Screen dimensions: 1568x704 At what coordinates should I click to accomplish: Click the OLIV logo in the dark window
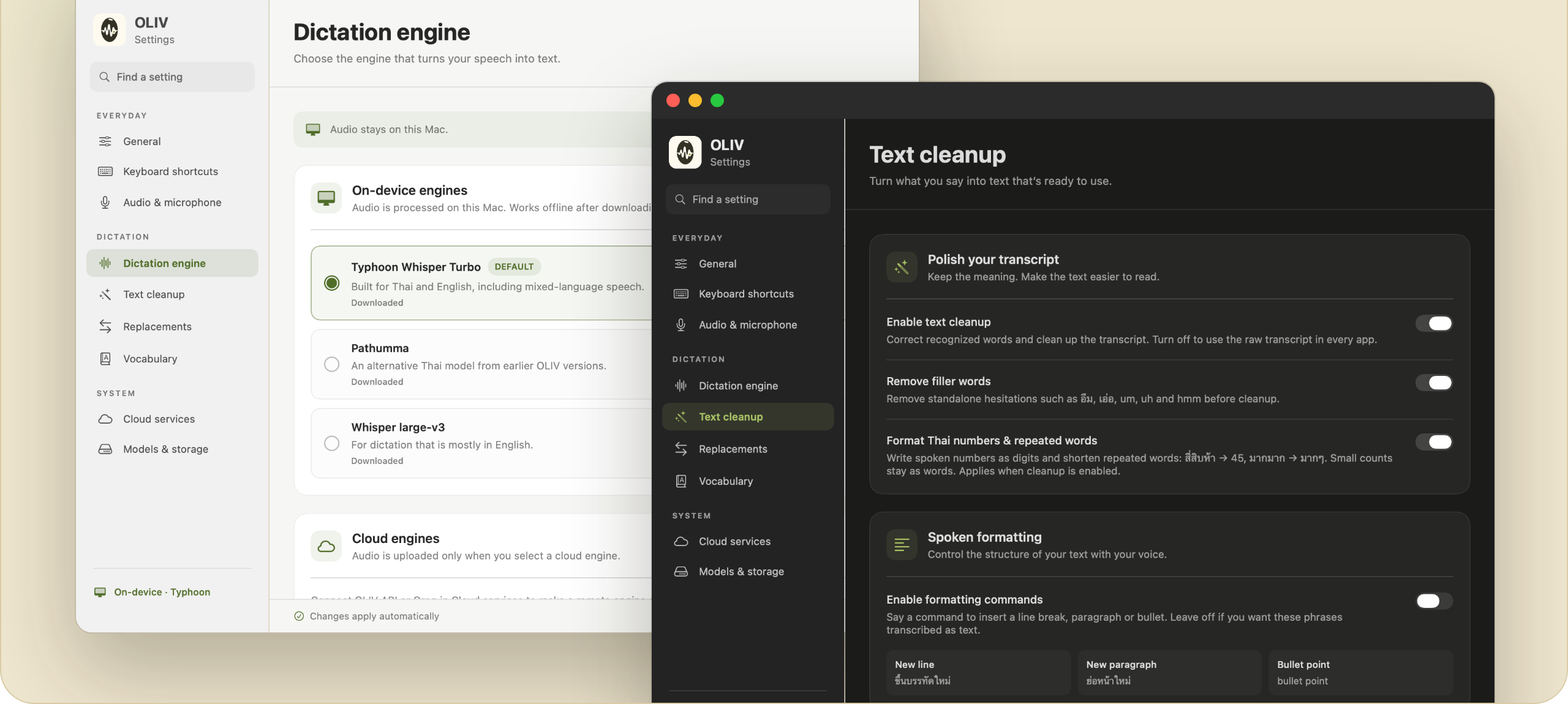685,152
